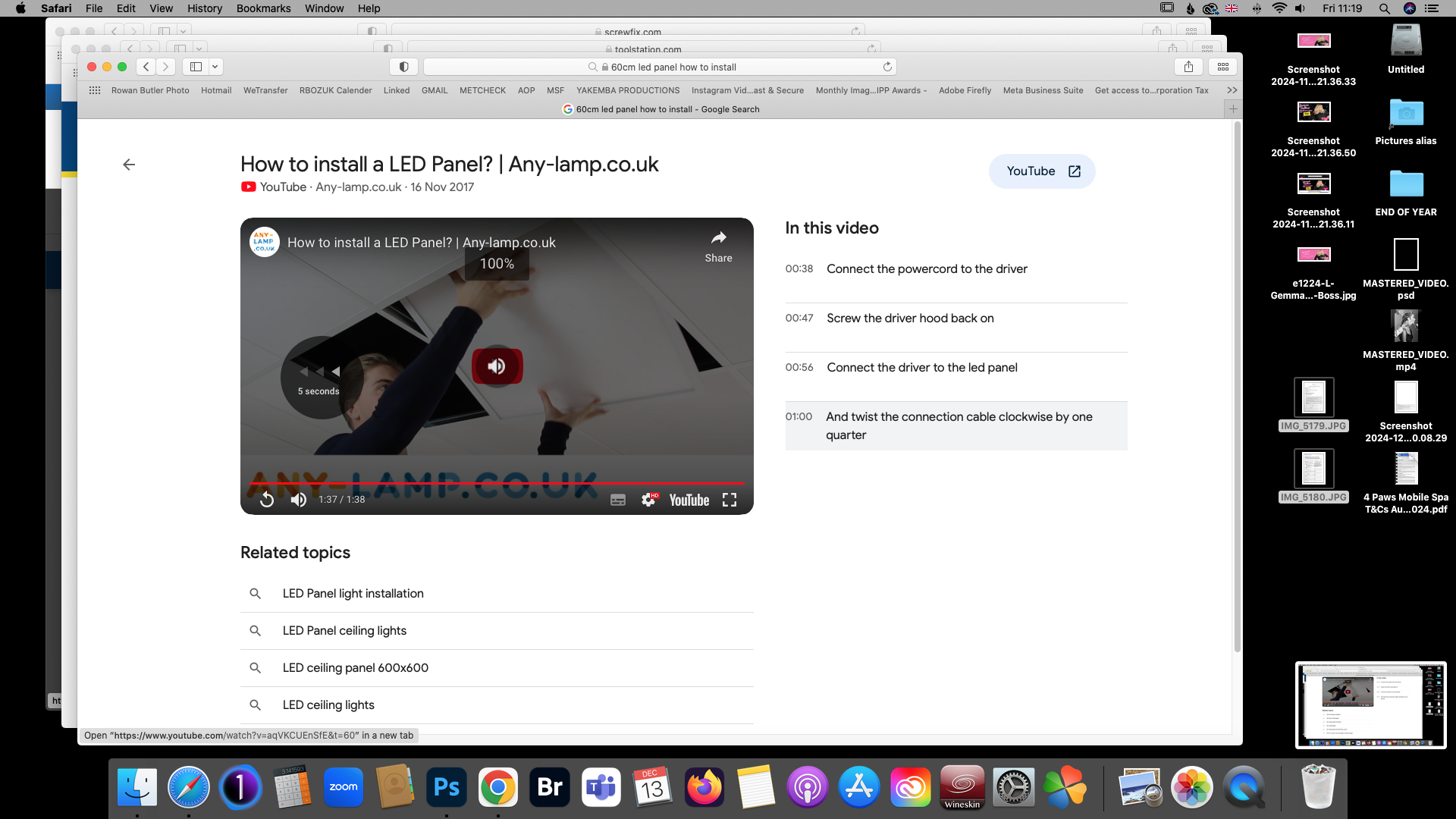The height and width of the screenshot is (819, 1456).
Task: Open a new tab with plus button
Action: pos(1234,109)
